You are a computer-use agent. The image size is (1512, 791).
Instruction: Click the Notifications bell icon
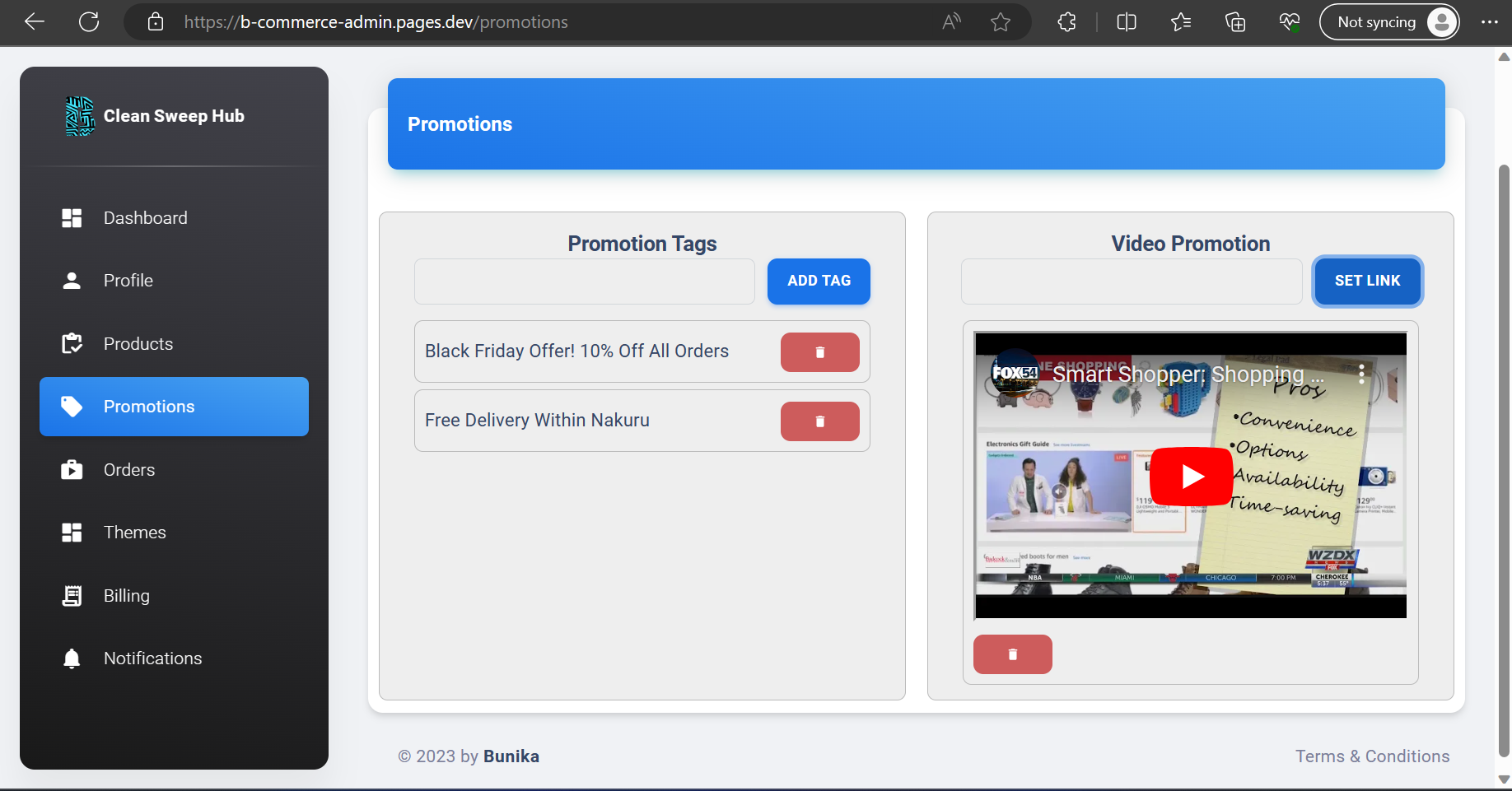(x=72, y=658)
